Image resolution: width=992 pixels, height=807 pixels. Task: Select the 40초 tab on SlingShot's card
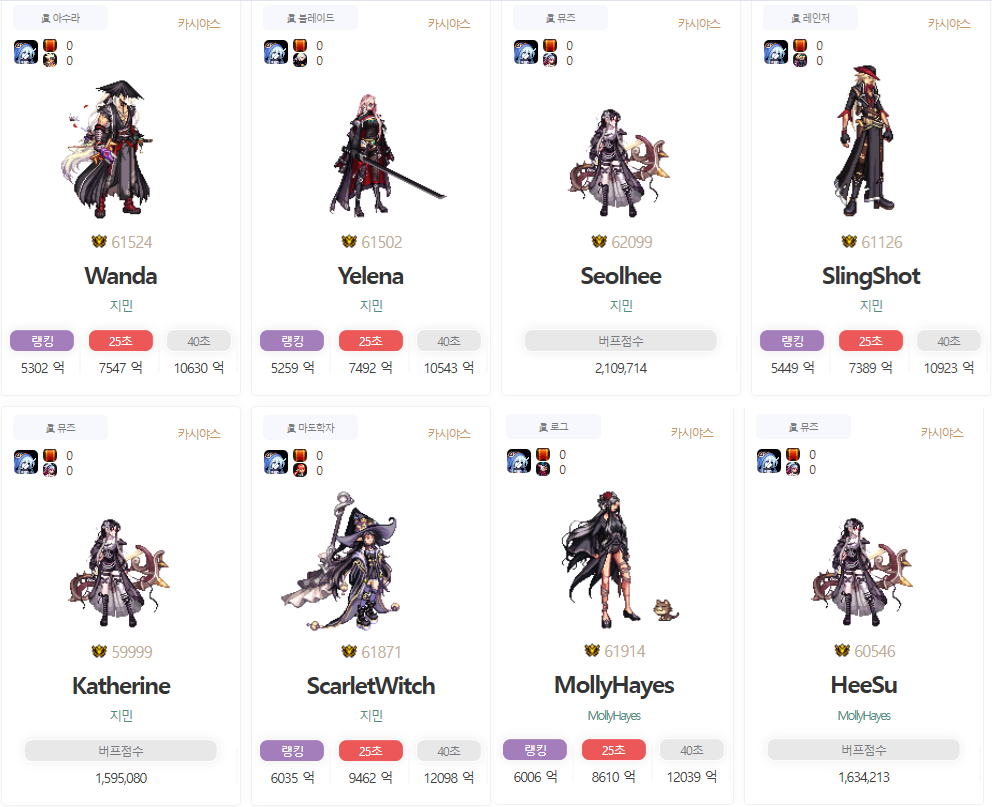pyautogui.click(x=948, y=341)
